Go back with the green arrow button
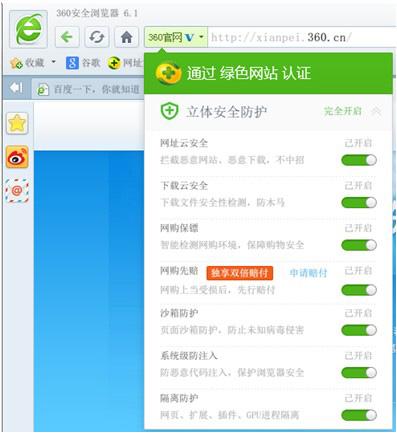Screen dimensions: 397x433 tap(67, 37)
